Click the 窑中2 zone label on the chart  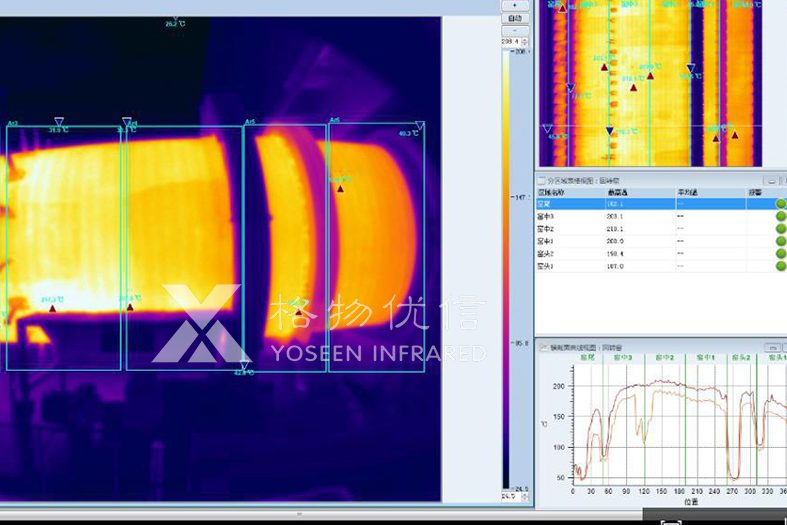pos(665,357)
